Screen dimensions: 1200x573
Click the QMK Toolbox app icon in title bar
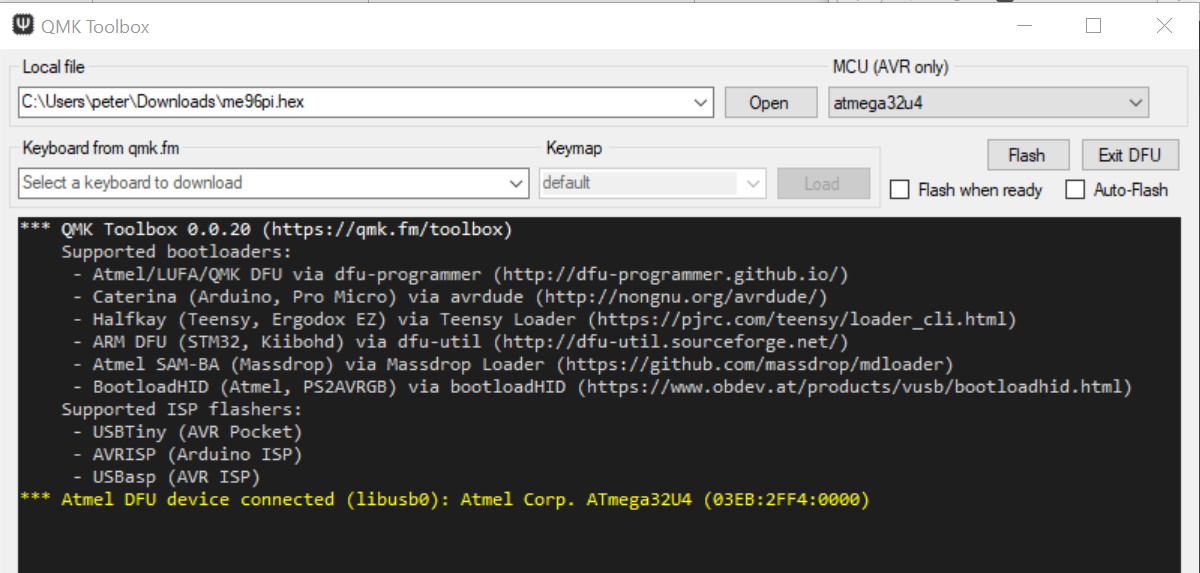coord(21,26)
